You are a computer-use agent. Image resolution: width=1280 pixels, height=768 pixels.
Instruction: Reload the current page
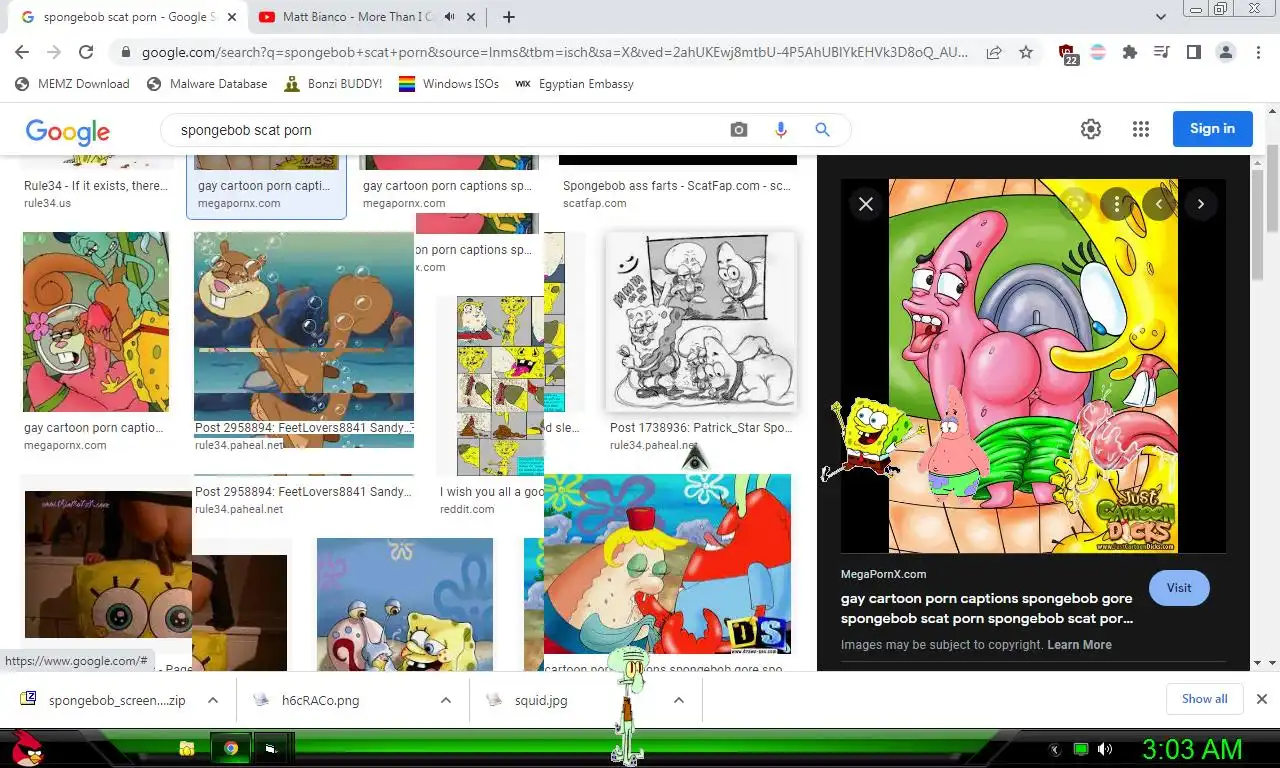pyautogui.click(x=86, y=53)
